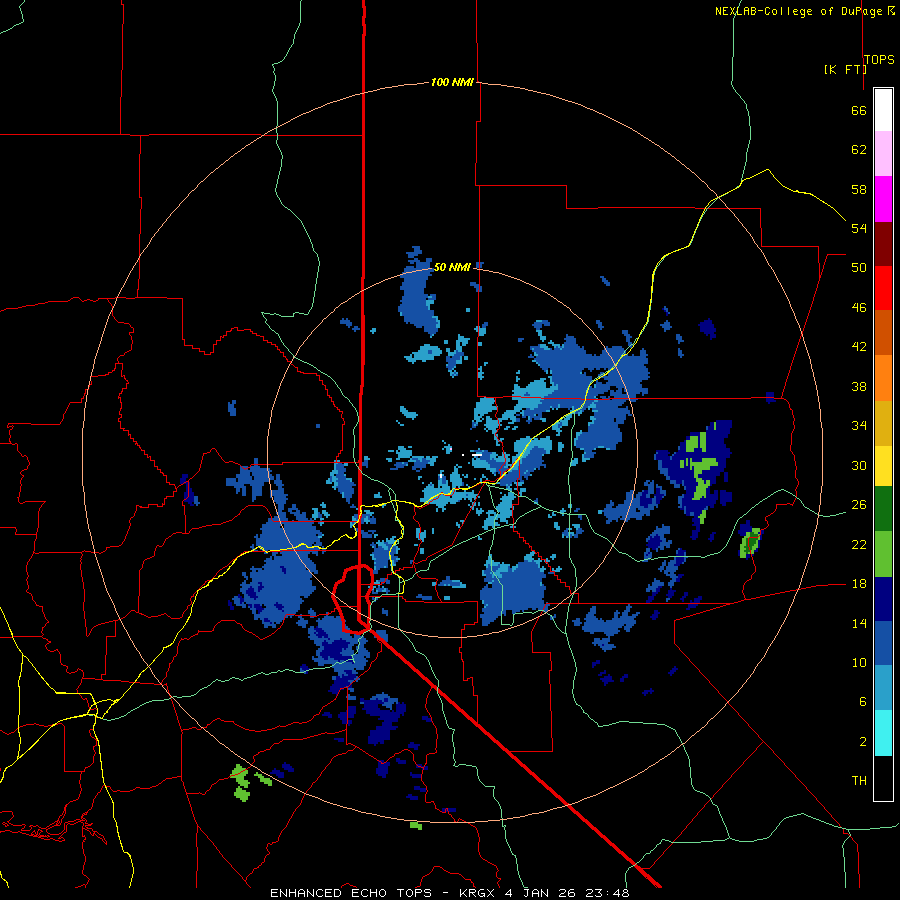This screenshot has height=900, width=900.
Task: Click the legend value "6"
Action: pos(863,702)
